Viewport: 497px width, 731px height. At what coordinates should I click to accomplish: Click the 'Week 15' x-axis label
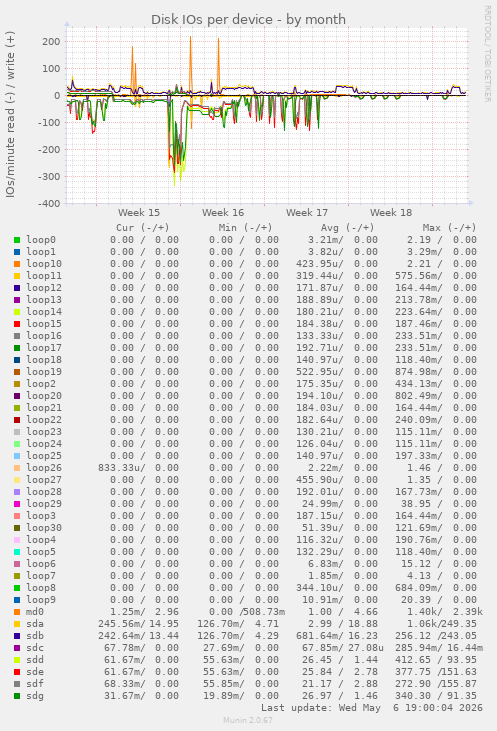pyautogui.click(x=139, y=213)
